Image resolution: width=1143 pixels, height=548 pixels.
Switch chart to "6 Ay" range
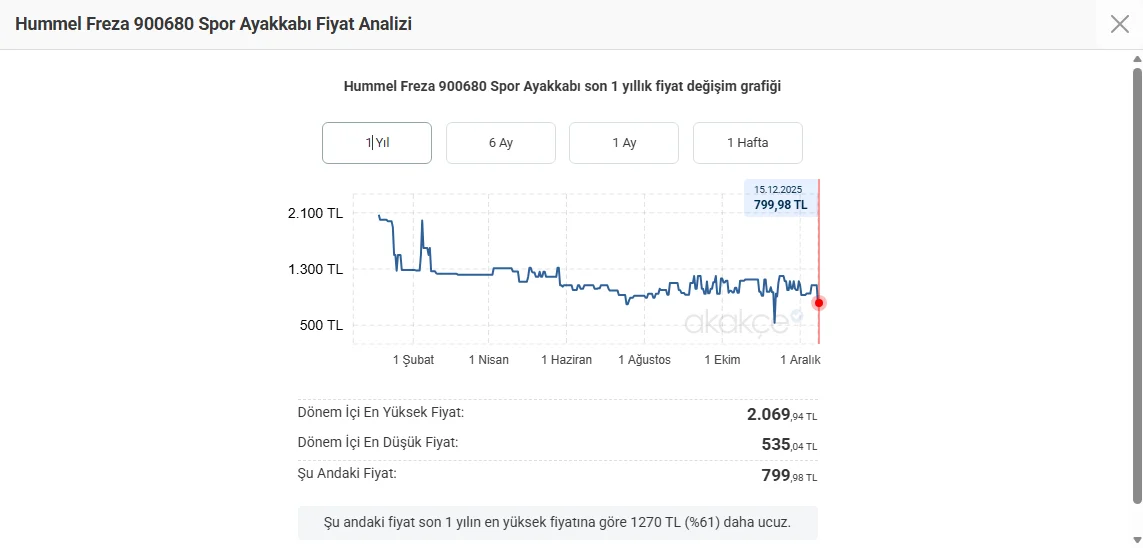coord(500,143)
